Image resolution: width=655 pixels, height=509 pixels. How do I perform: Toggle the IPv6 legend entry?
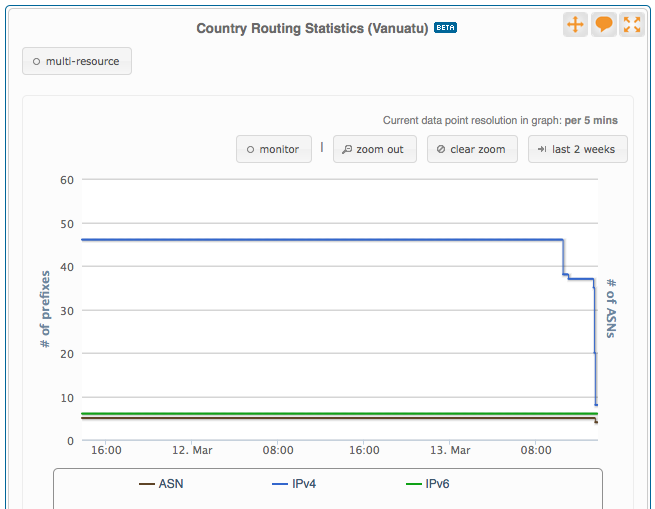[428, 484]
